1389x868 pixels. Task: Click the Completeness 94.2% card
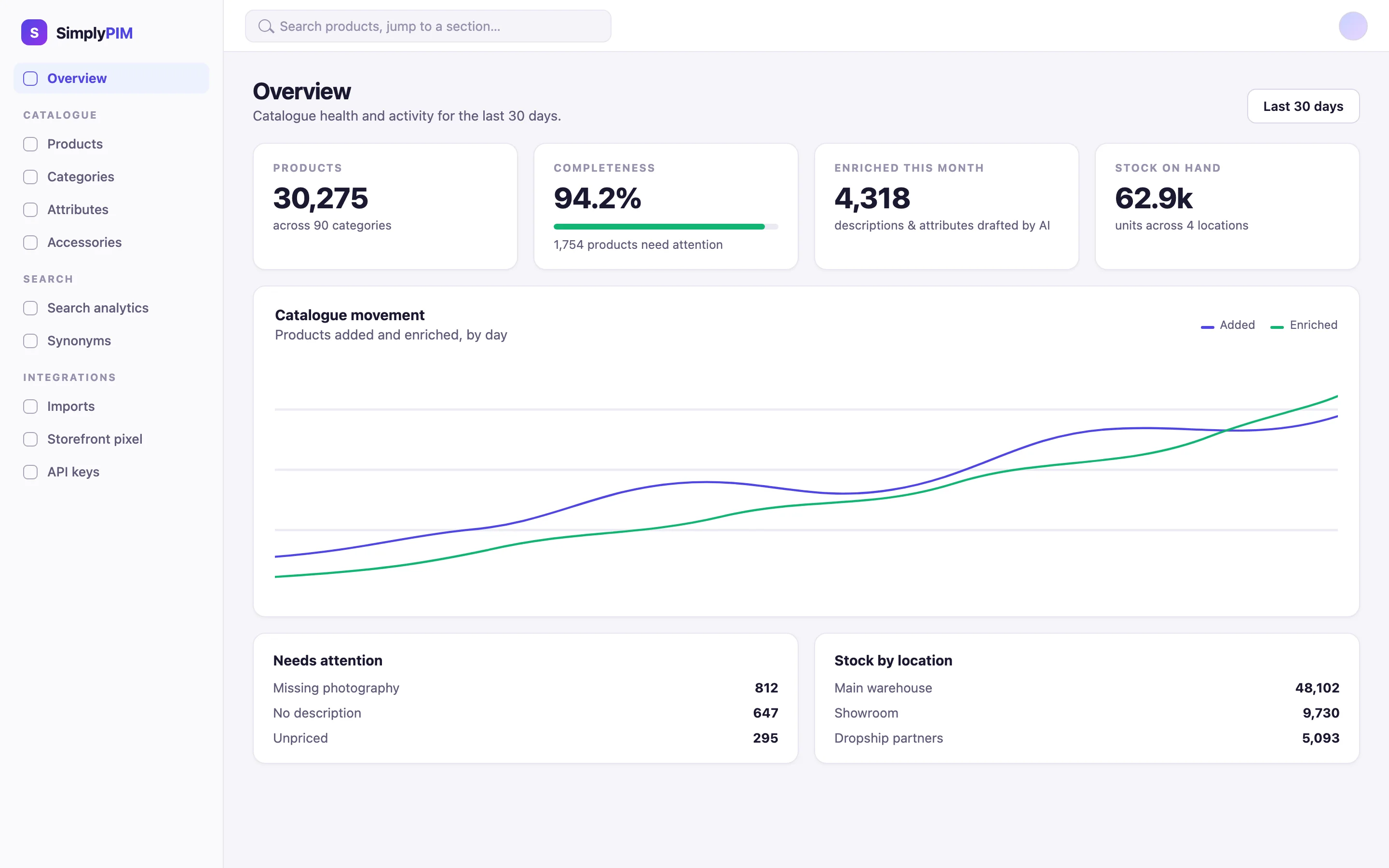666,207
